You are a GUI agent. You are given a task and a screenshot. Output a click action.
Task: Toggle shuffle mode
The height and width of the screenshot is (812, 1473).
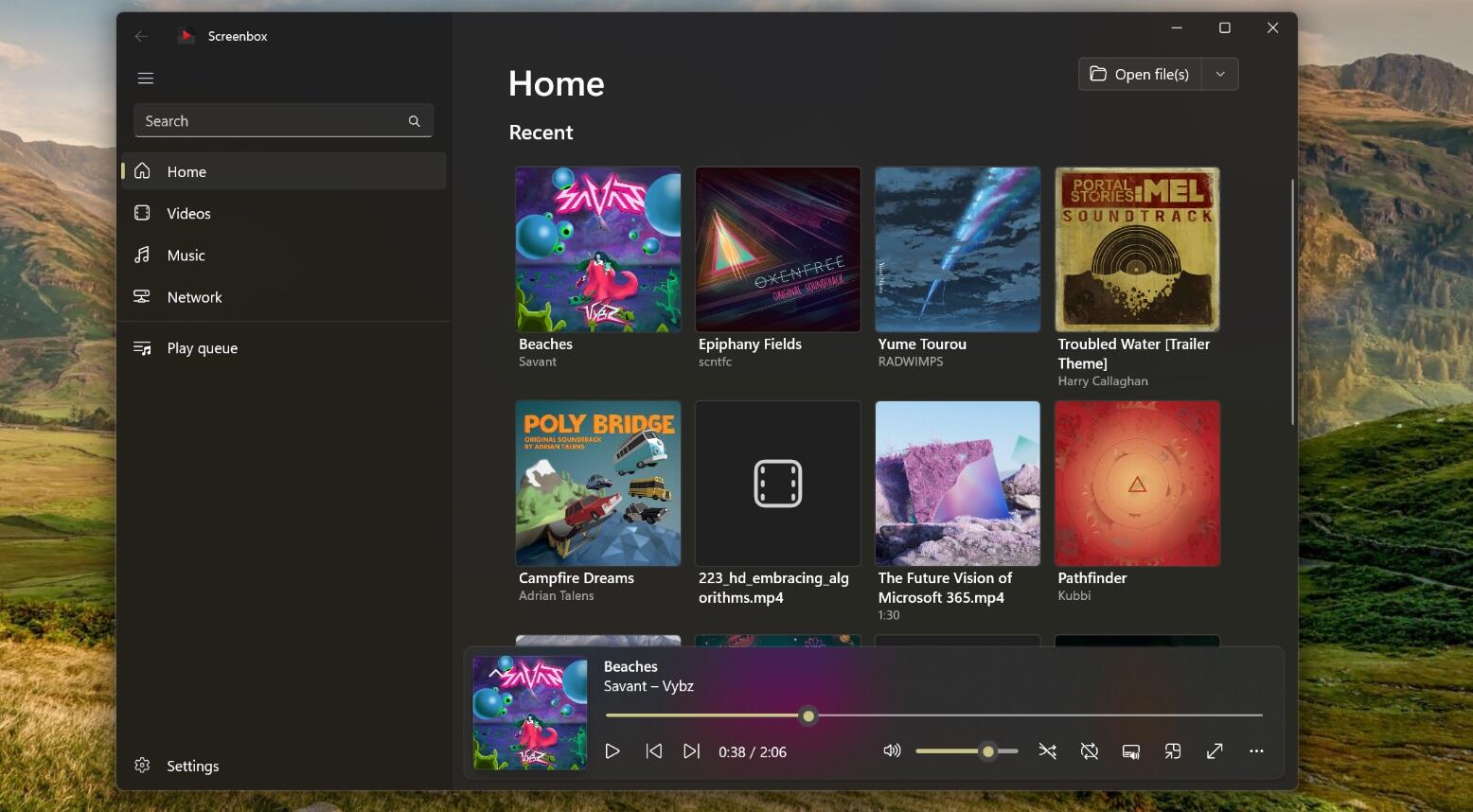[x=1047, y=751]
